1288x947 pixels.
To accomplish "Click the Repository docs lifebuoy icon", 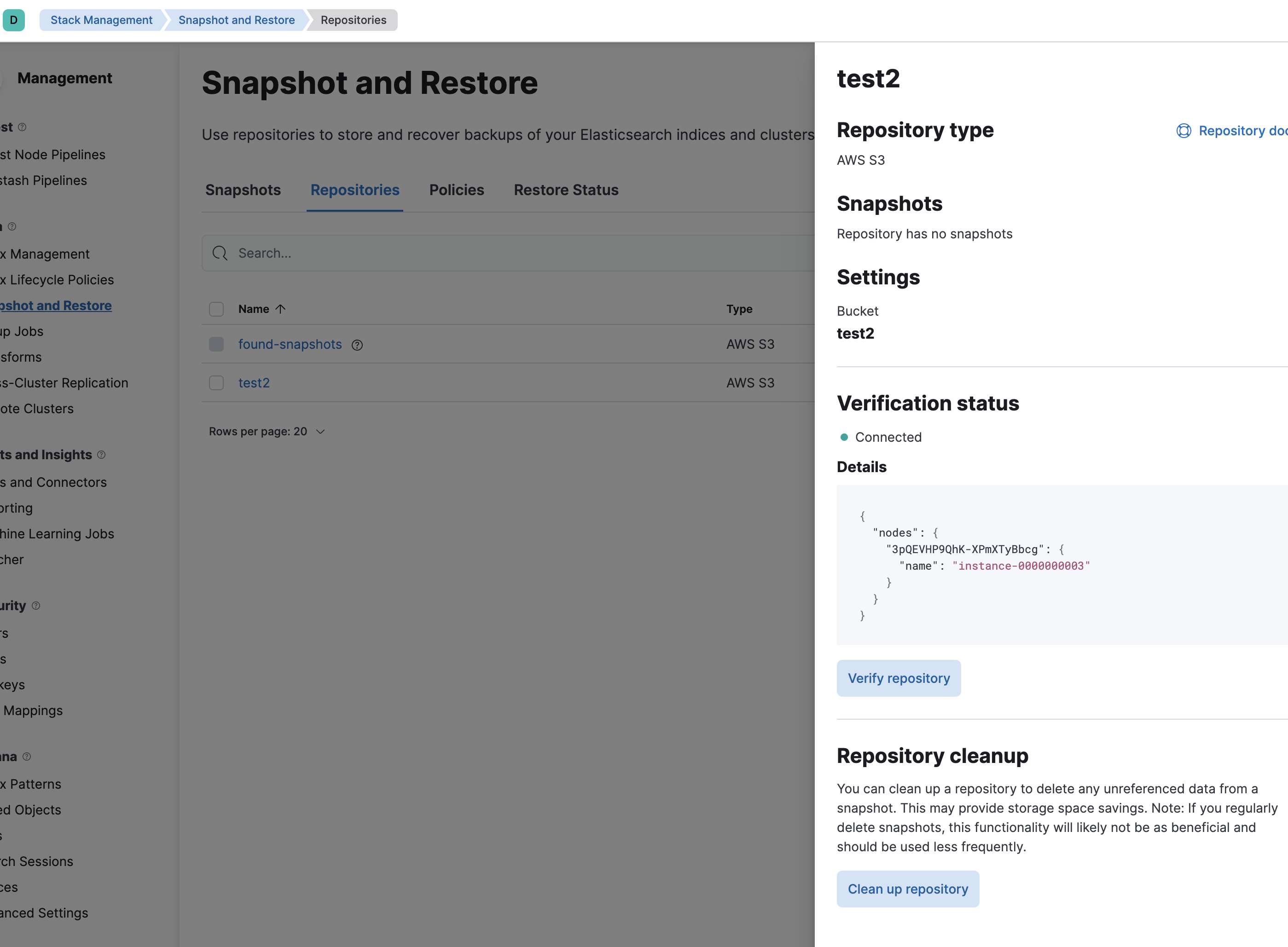I will pos(1184,131).
